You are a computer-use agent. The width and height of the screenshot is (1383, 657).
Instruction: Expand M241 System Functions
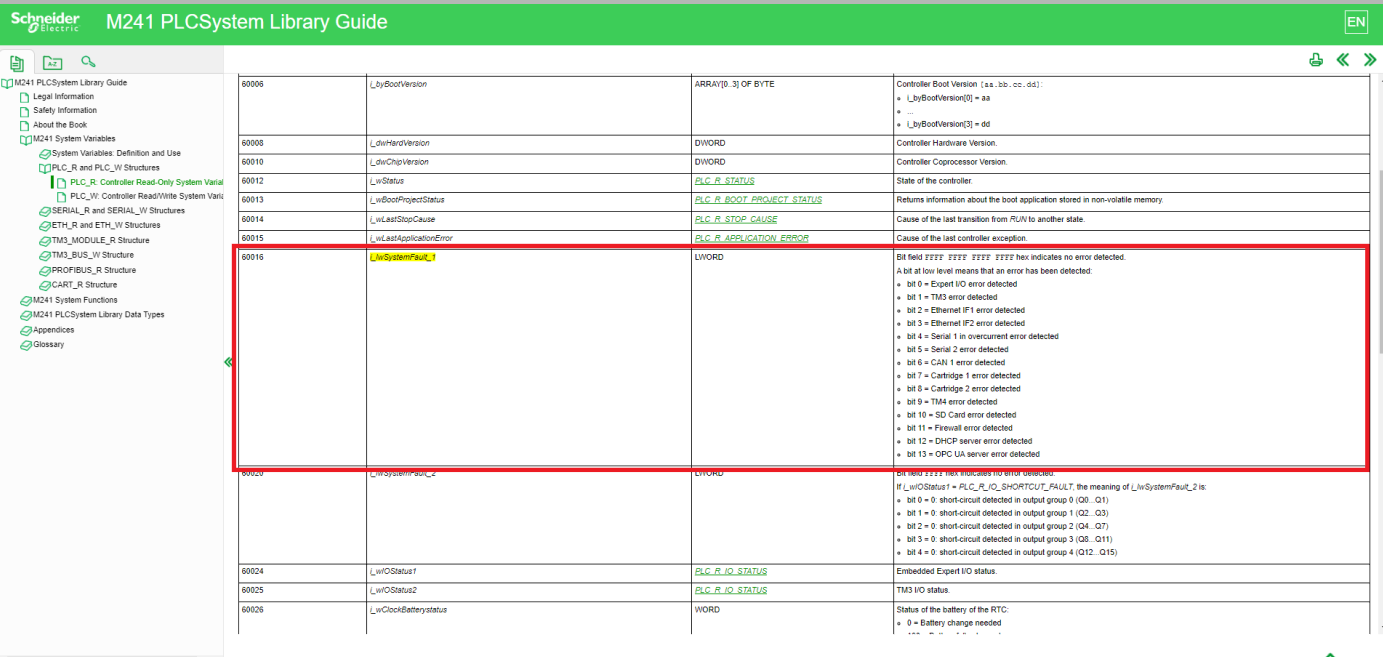[26, 300]
